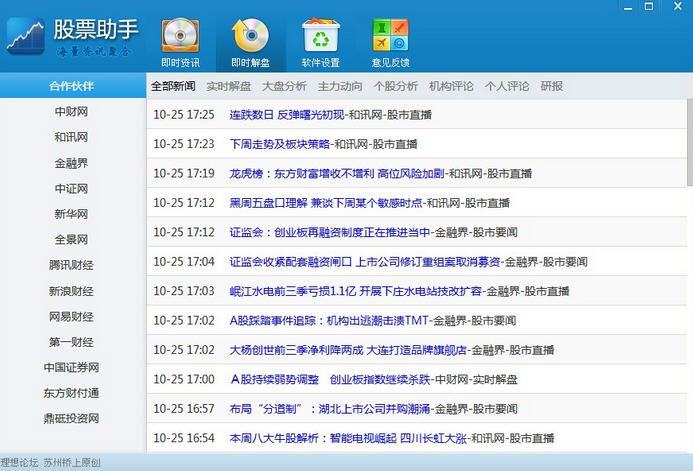Pick 东方财付通 from partner list

pos(71,393)
